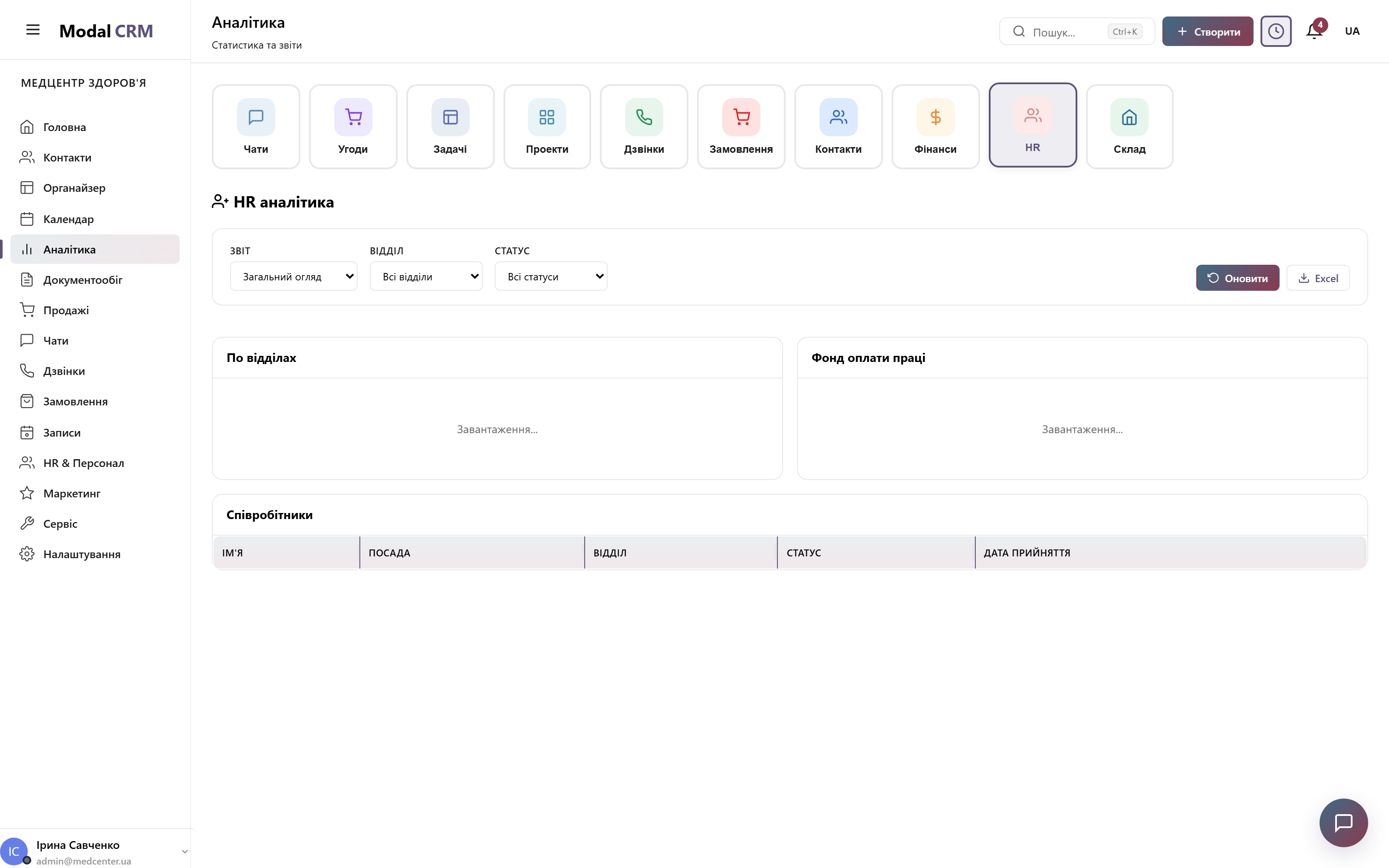The width and height of the screenshot is (1389, 868).
Task: Export report with the Excel button
Action: [1318, 278]
